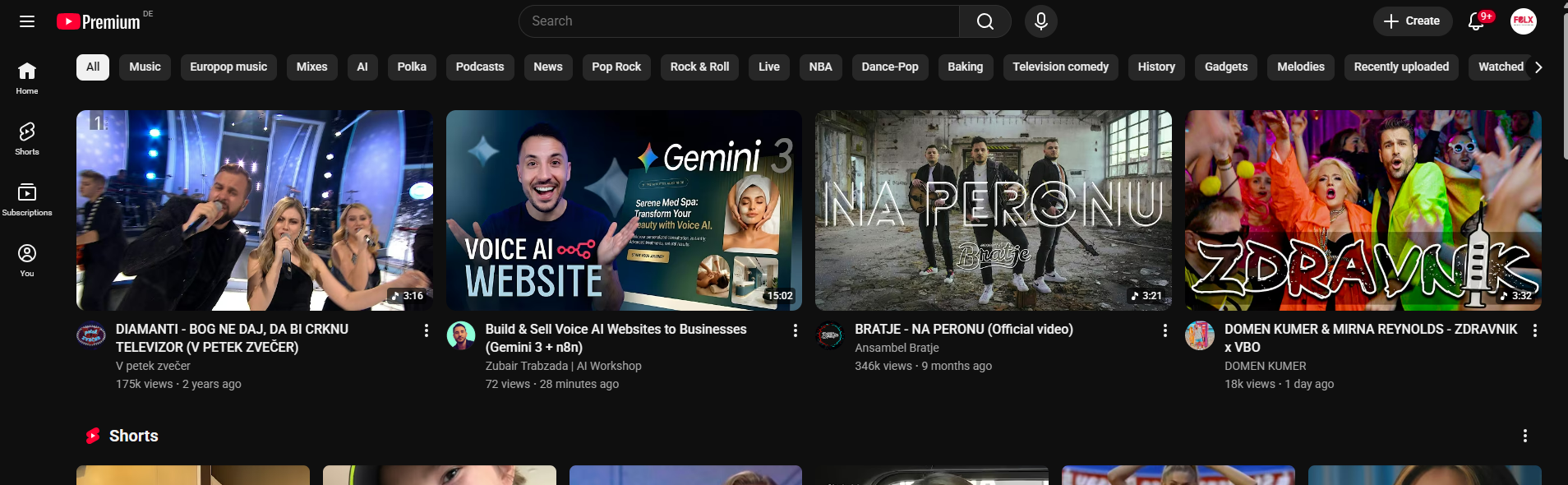
Task: Open the Ansambel Bratje channel link
Action: 897,348
